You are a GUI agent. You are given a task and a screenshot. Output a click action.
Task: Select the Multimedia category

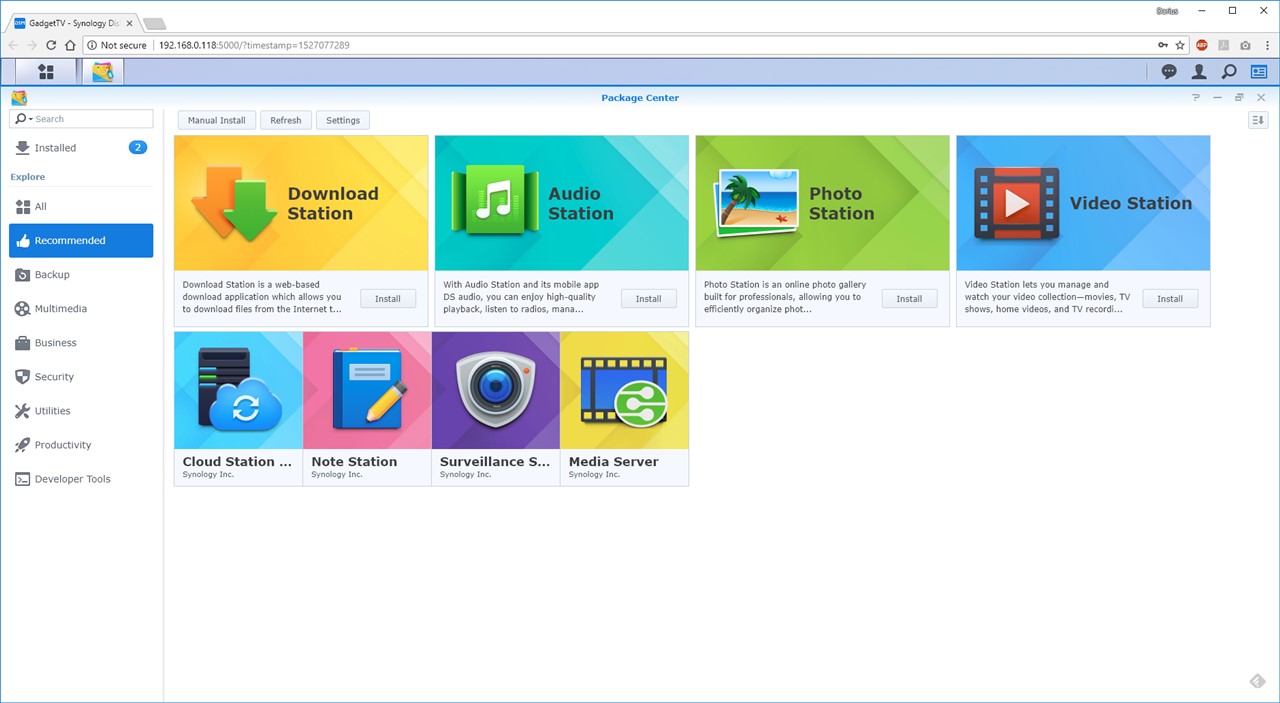[61, 309]
